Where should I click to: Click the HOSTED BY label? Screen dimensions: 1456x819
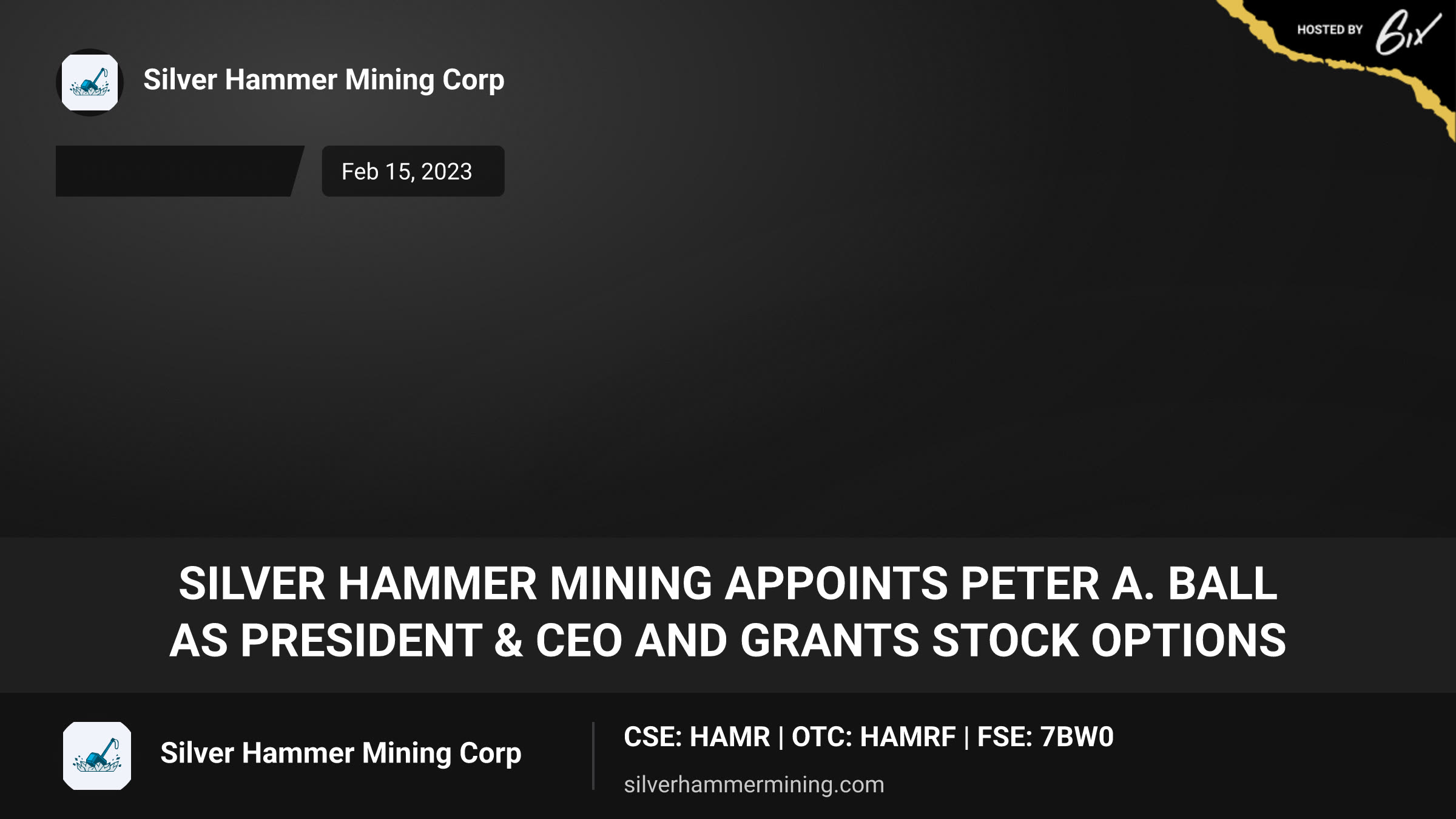(x=1330, y=30)
